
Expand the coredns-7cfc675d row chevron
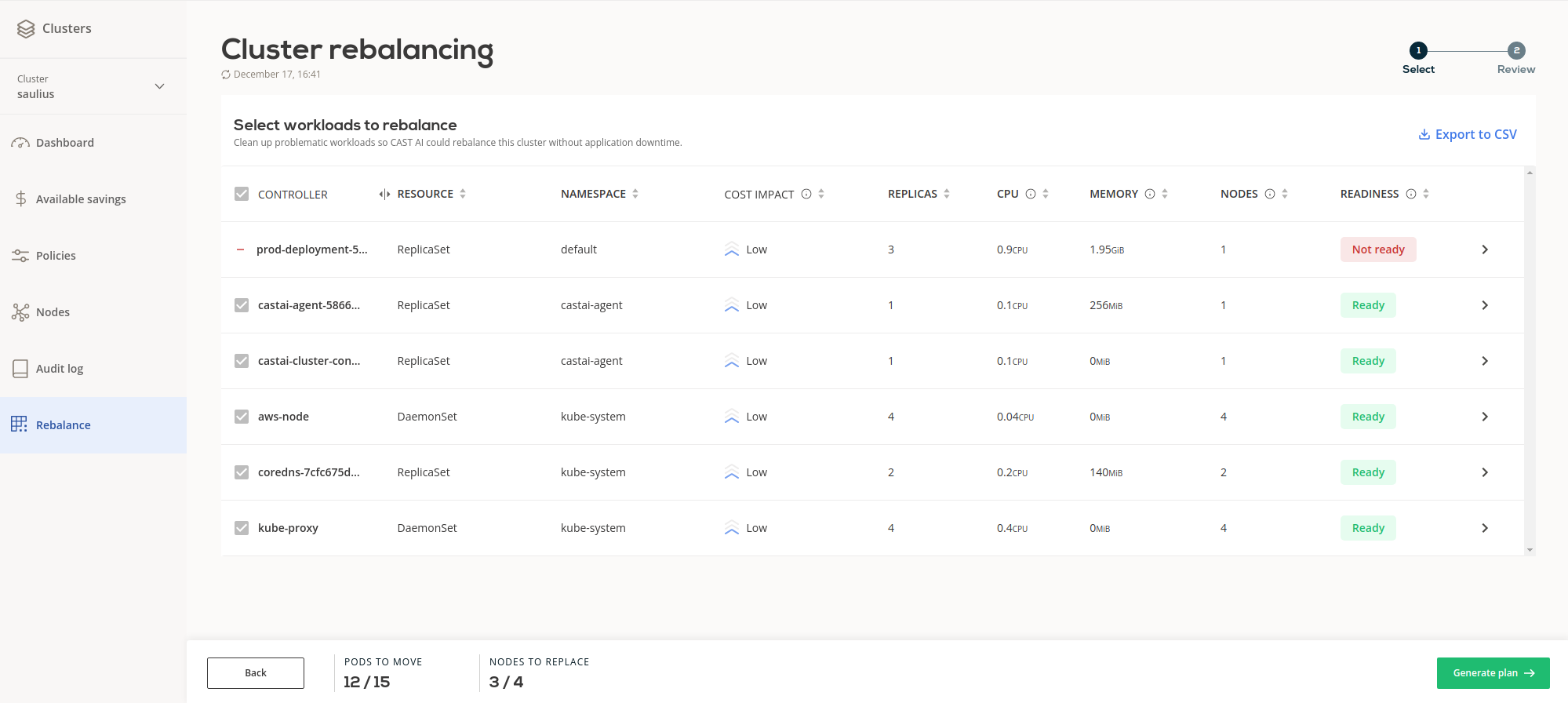pos(1485,472)
